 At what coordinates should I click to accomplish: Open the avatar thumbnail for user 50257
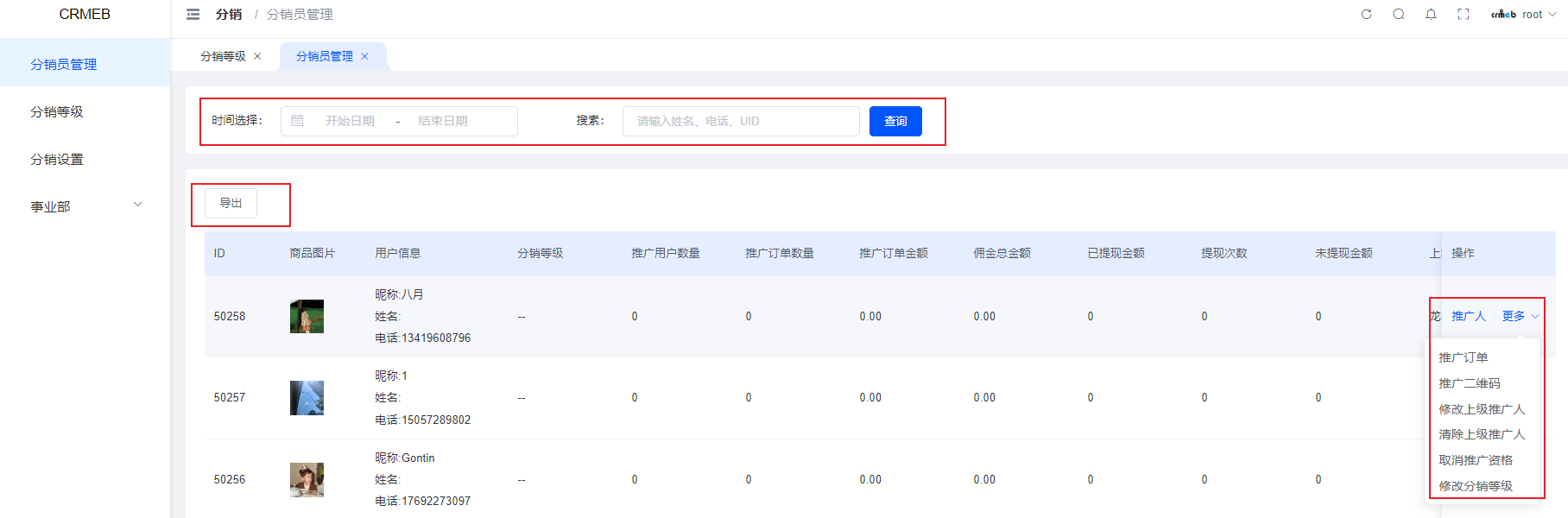click(x=307, y=398)
